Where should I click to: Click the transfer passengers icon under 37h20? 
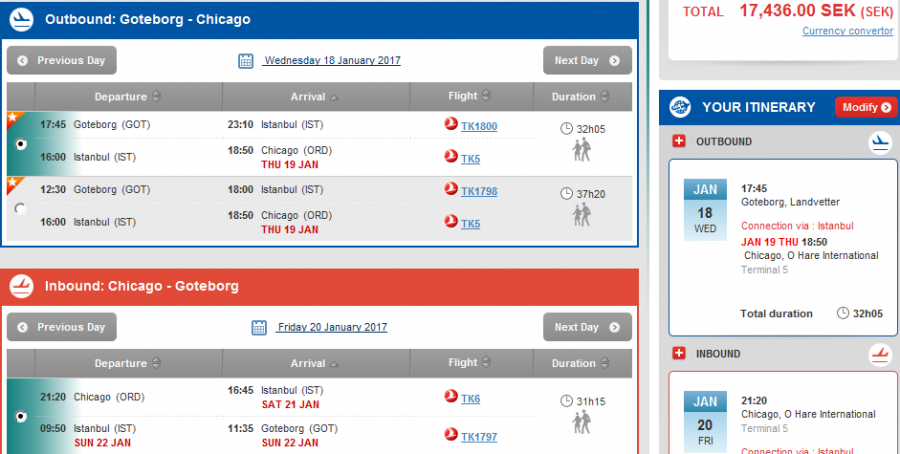coord(583,214)
